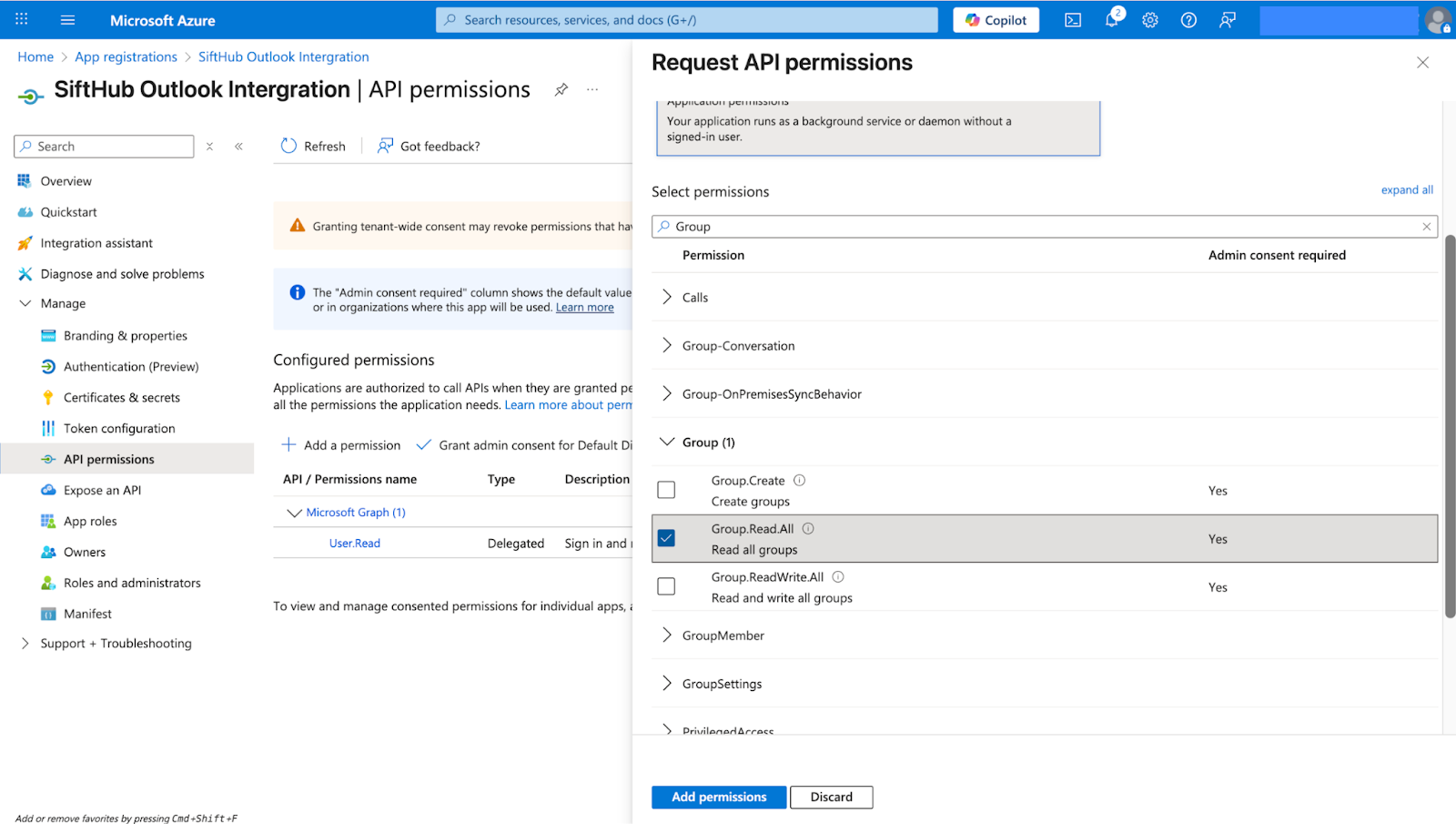
Task: Expand the Group-Conversation permission section
Action: point(667,345)
